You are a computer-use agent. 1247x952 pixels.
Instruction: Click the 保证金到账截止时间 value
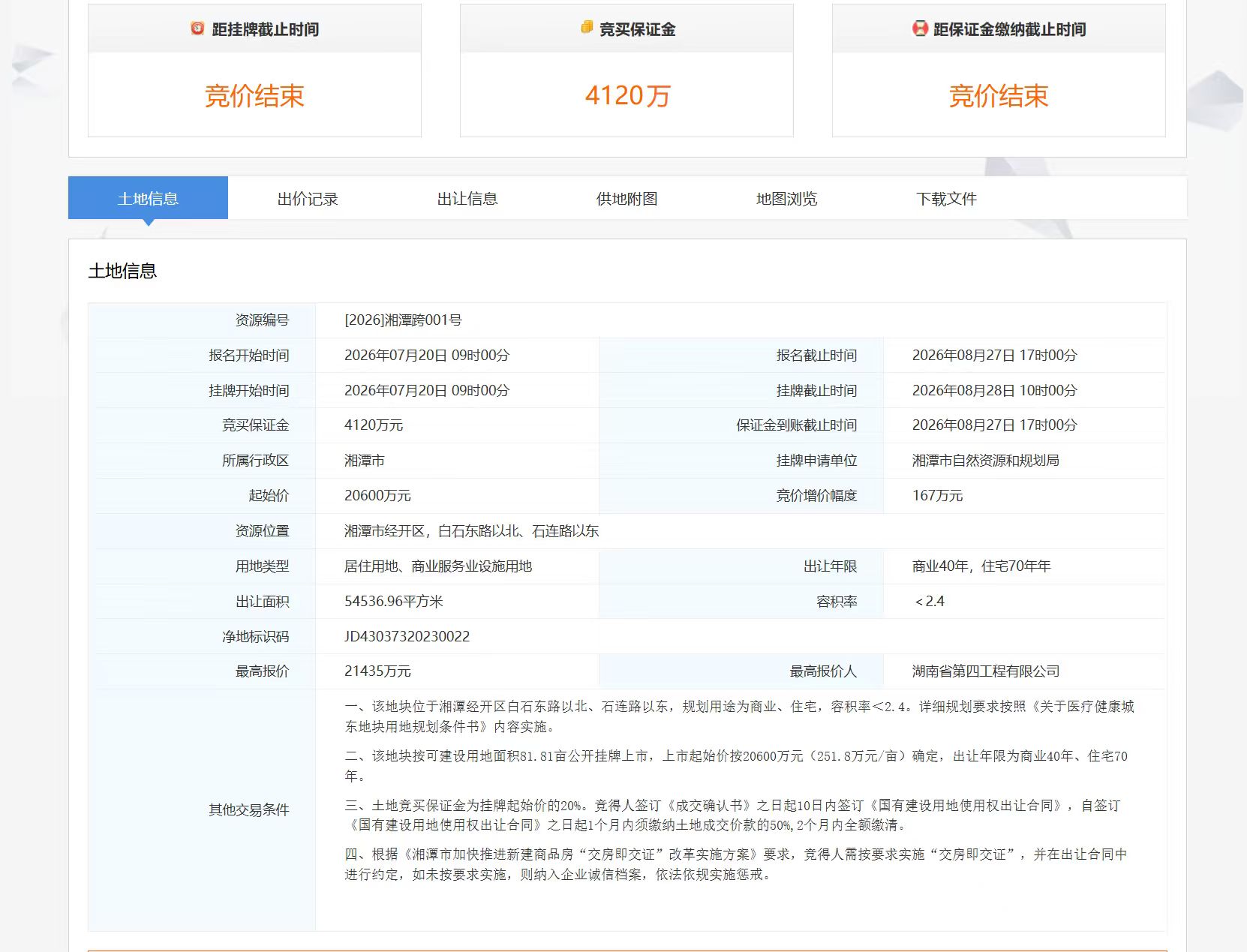tap(994, 425)
